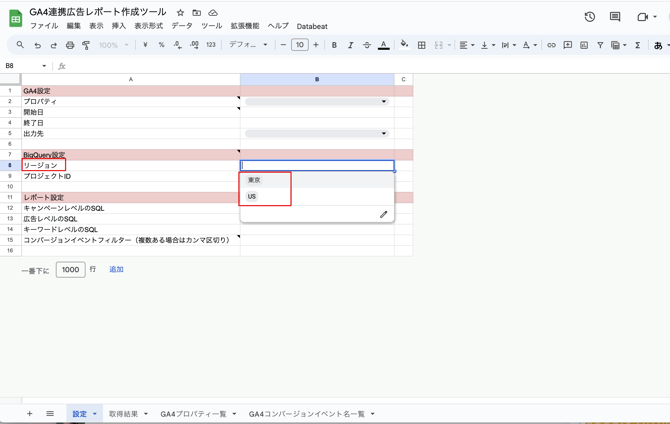This screenshot has width=670, height=424.
Task: Click the pencil edit icon in dropdown
Action: click(x=383, y=214)
